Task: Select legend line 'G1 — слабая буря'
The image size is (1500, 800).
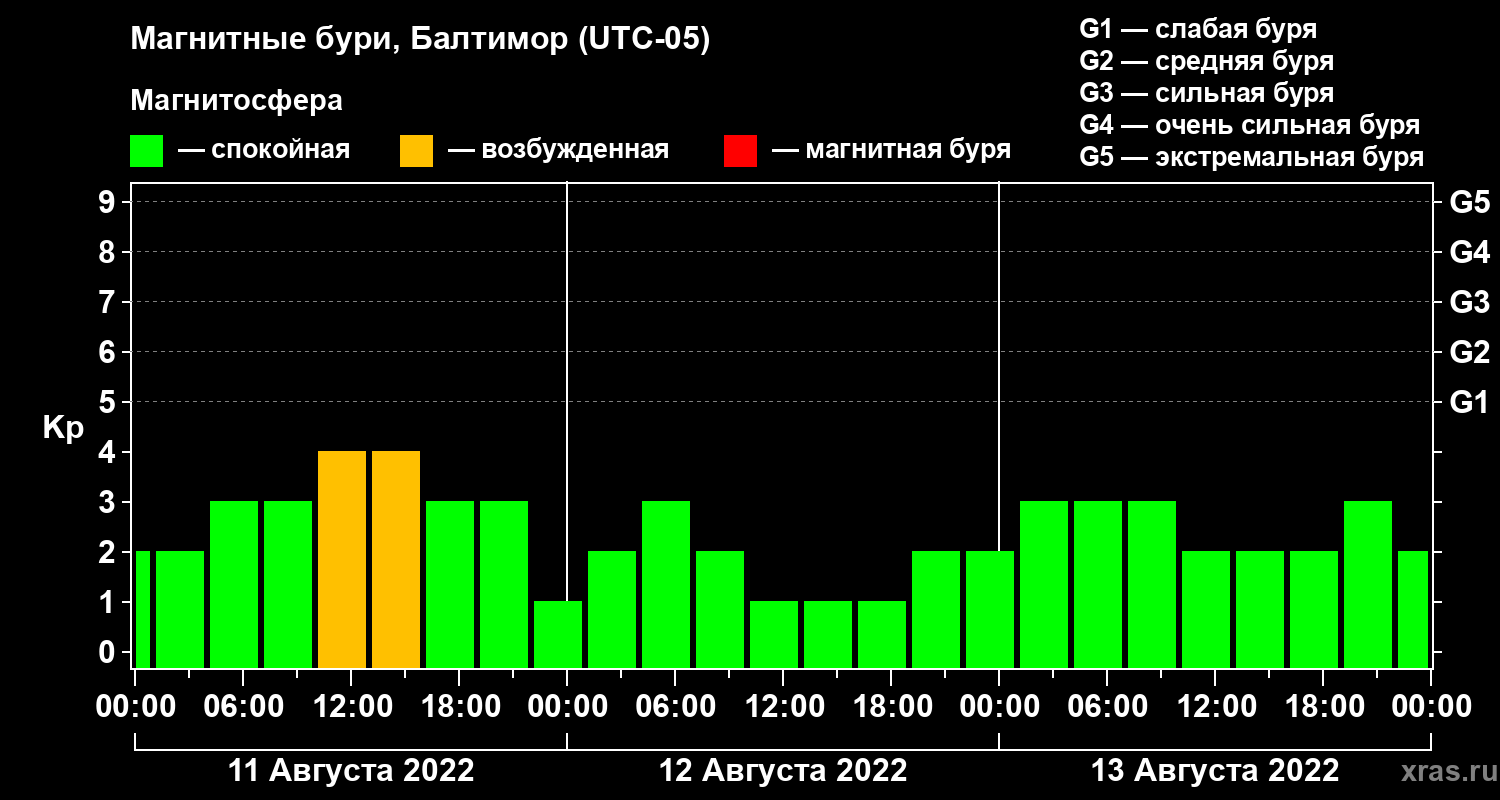Action: pos(1198,28)
